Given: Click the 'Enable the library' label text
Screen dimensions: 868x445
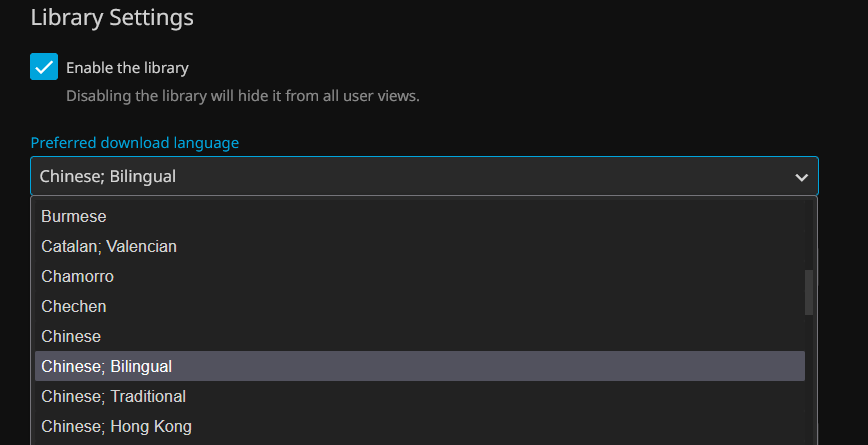Looking at the screenshot, I should [127, 68].
